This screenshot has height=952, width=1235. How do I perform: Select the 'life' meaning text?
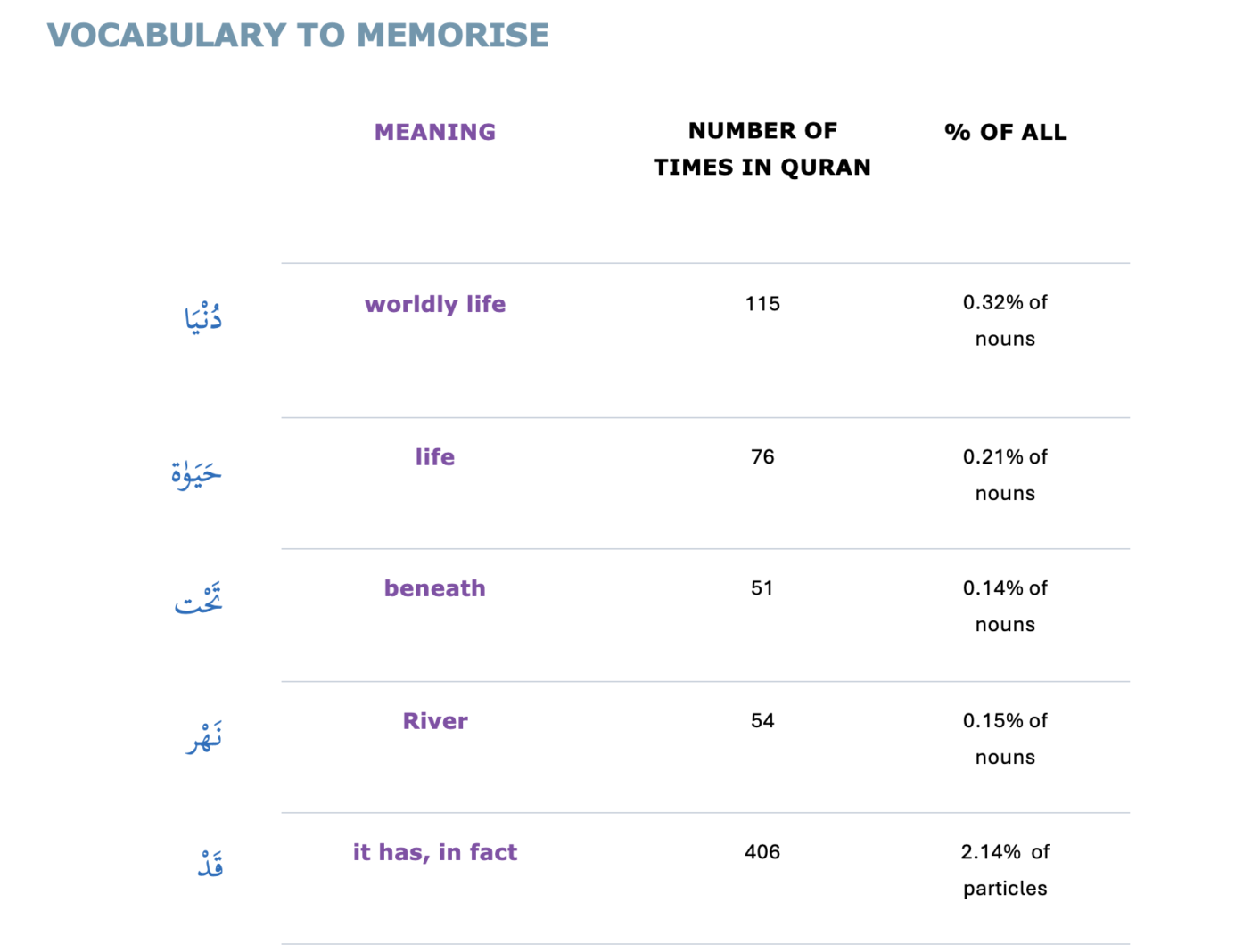click(x=435, y=457)
